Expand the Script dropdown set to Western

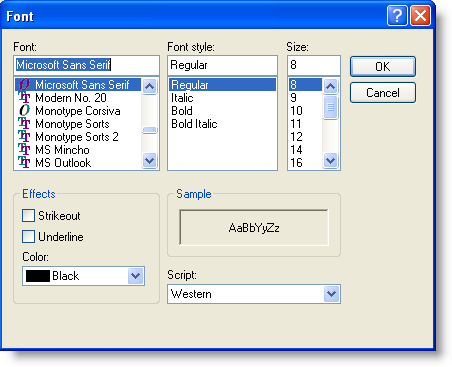(x=331, y=294)
